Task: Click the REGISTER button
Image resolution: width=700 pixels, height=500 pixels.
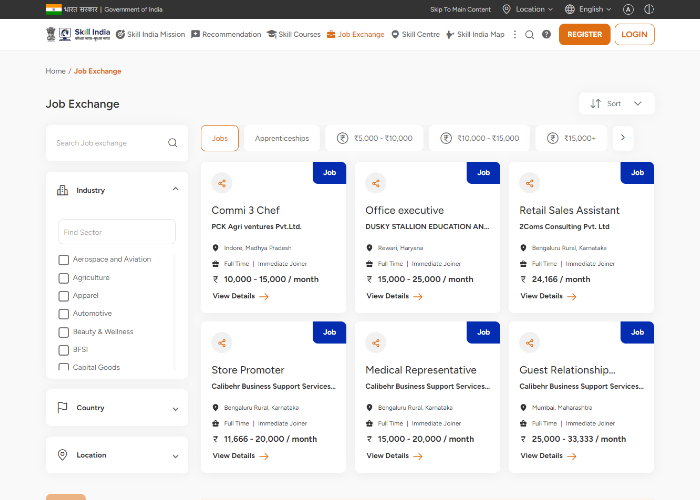Action: coord(584,34)
